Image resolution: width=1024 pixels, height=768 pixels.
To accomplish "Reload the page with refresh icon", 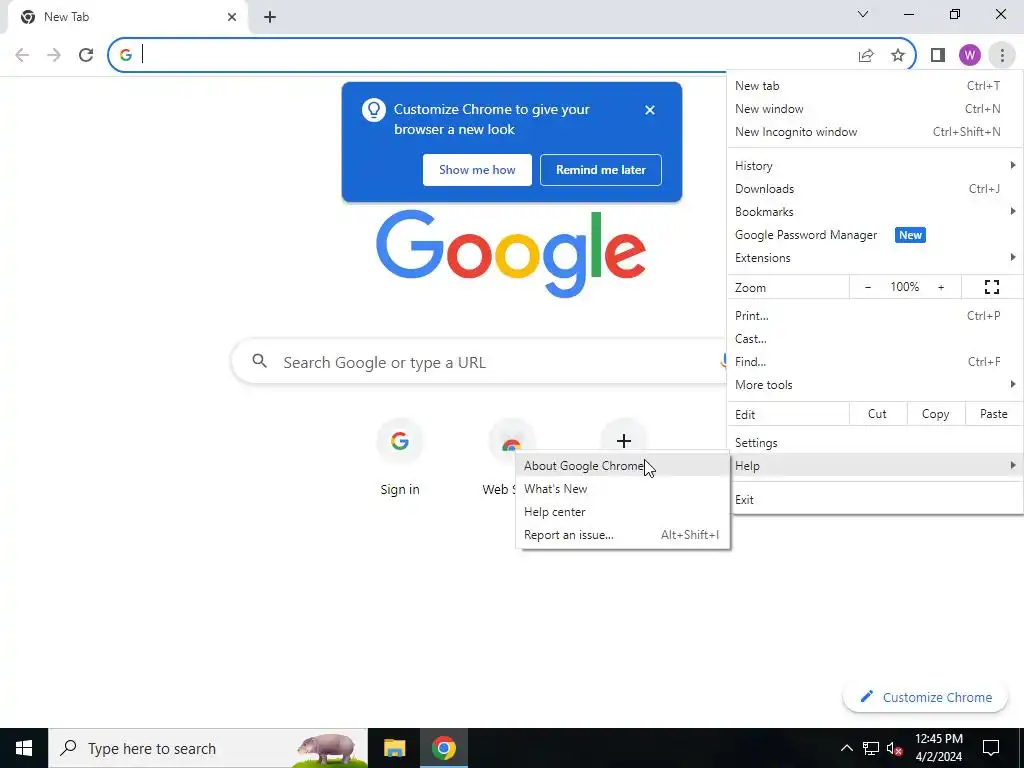I will click(x=86, y=55).
